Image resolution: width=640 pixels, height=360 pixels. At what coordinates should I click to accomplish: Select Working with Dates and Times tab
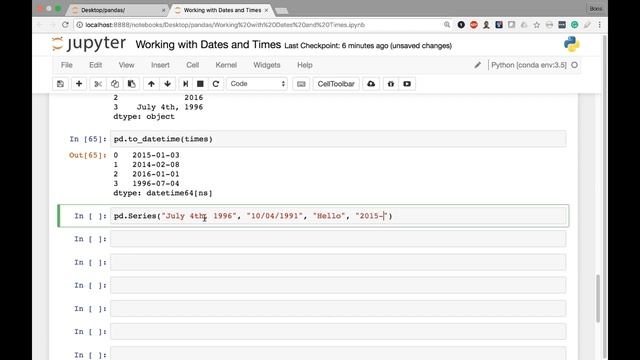tap(222, 10)
